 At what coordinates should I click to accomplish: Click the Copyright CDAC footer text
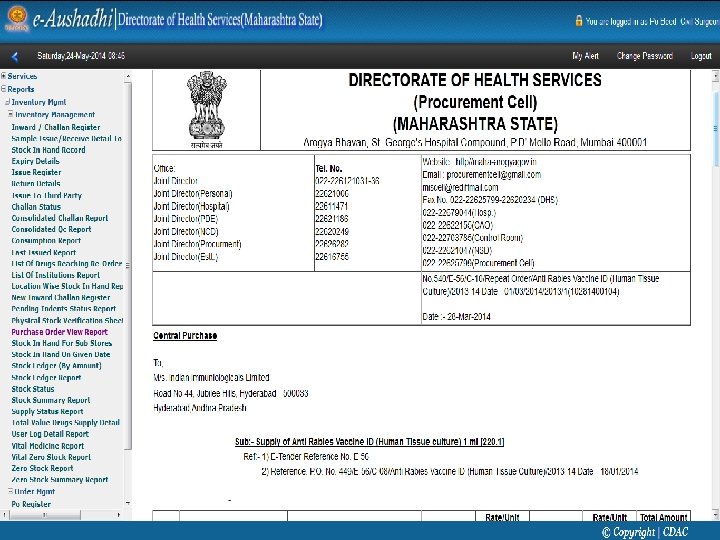pos(645,532)
